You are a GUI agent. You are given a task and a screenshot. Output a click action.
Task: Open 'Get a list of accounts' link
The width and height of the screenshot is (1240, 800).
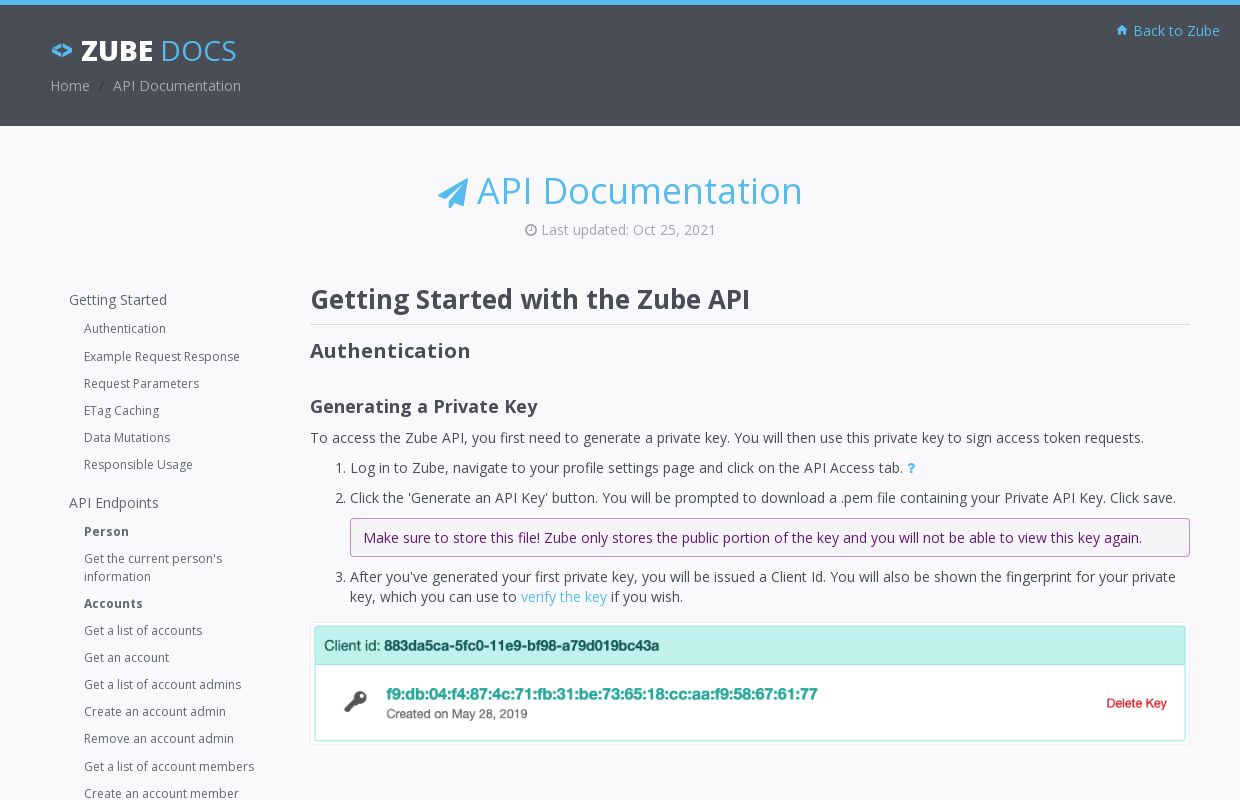143,630
